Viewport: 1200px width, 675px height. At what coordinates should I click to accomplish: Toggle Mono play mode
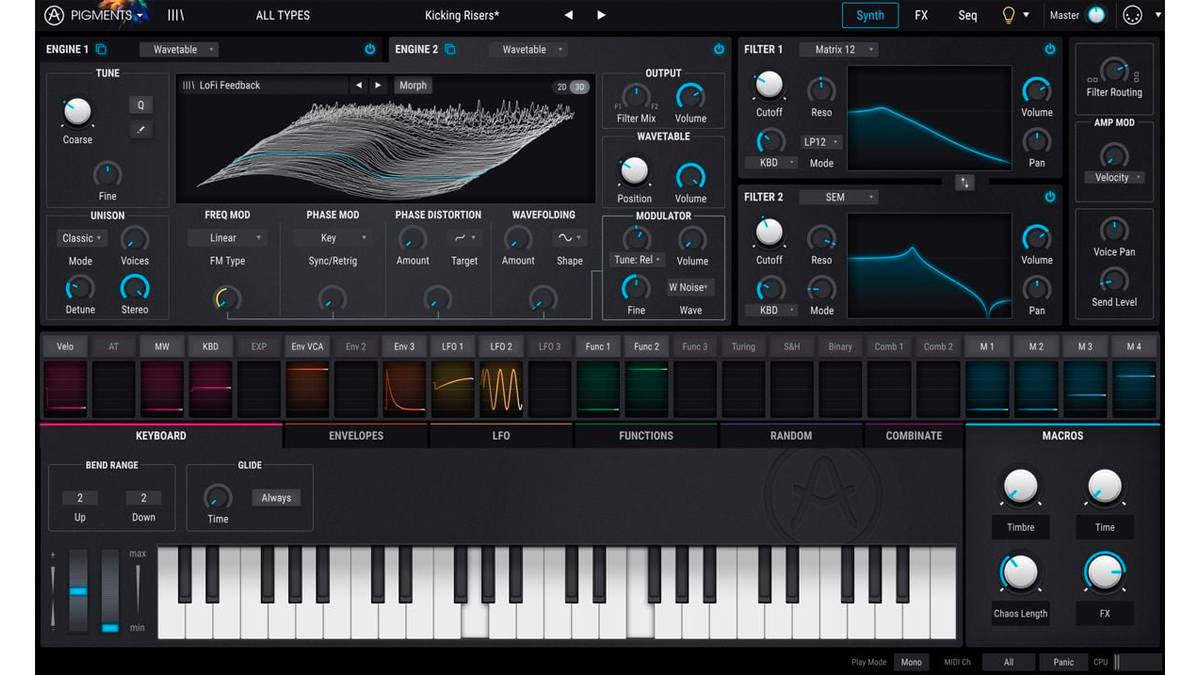[x=911, y=662]
